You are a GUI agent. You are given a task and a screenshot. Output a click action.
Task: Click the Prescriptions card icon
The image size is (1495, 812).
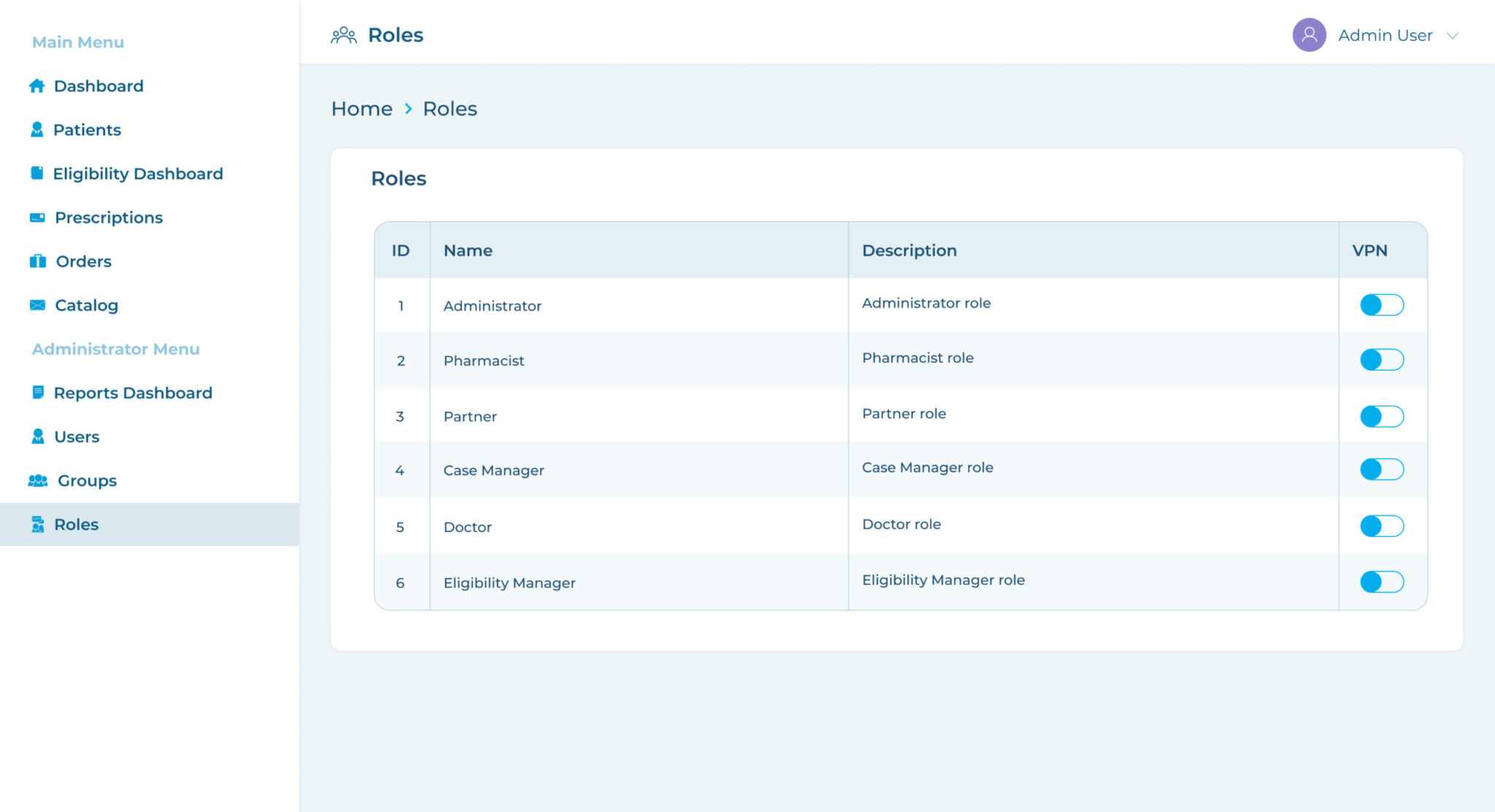(x=37, y=217)
